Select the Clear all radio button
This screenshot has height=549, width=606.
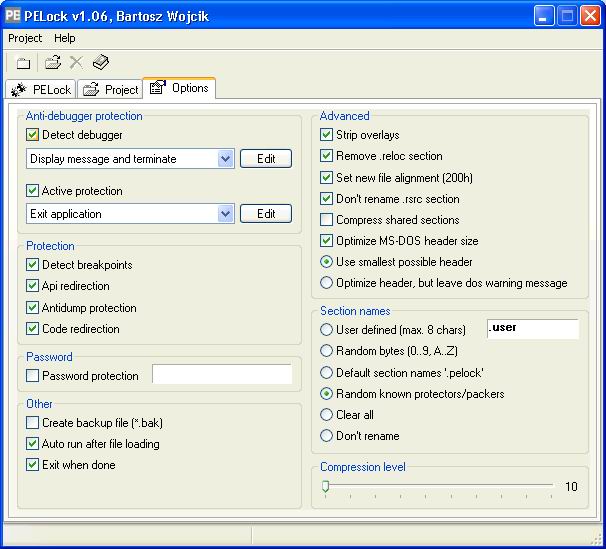(x=326, y=415)
